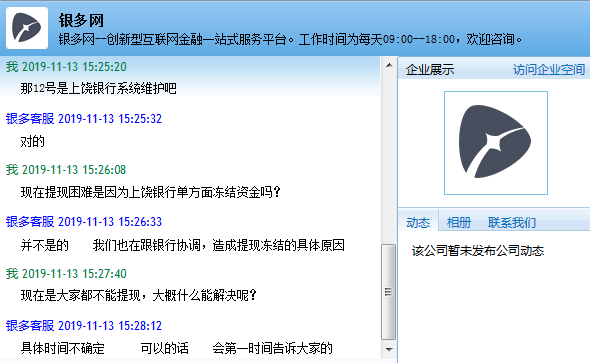Click the 银多客服 sender name at 15:25:32
The image size is (590, 363).
point(30,118)
